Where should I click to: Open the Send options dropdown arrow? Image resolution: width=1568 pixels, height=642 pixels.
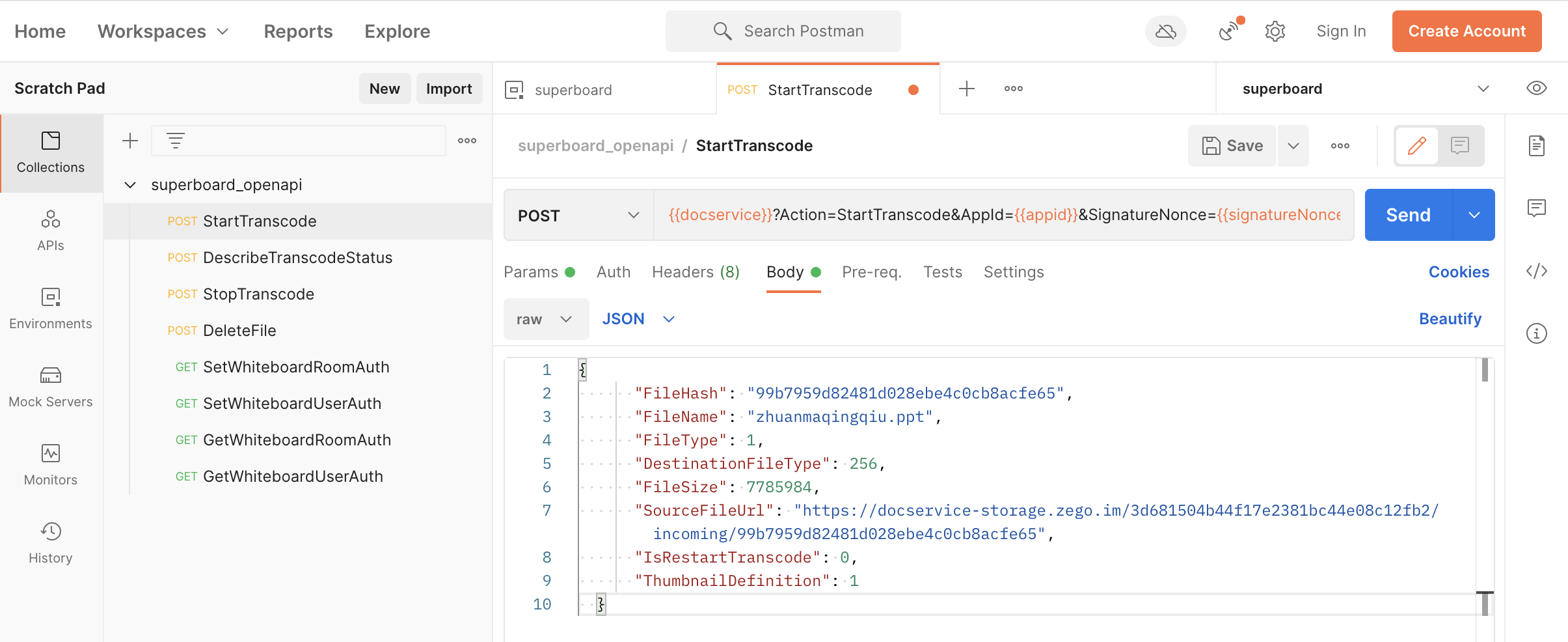pos(1474,215)
